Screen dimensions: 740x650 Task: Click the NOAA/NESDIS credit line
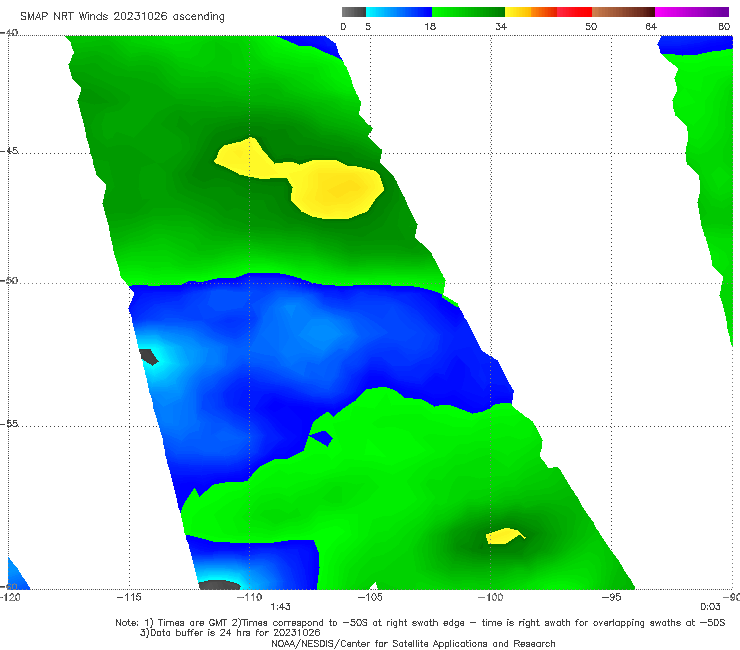click(413, 643)
